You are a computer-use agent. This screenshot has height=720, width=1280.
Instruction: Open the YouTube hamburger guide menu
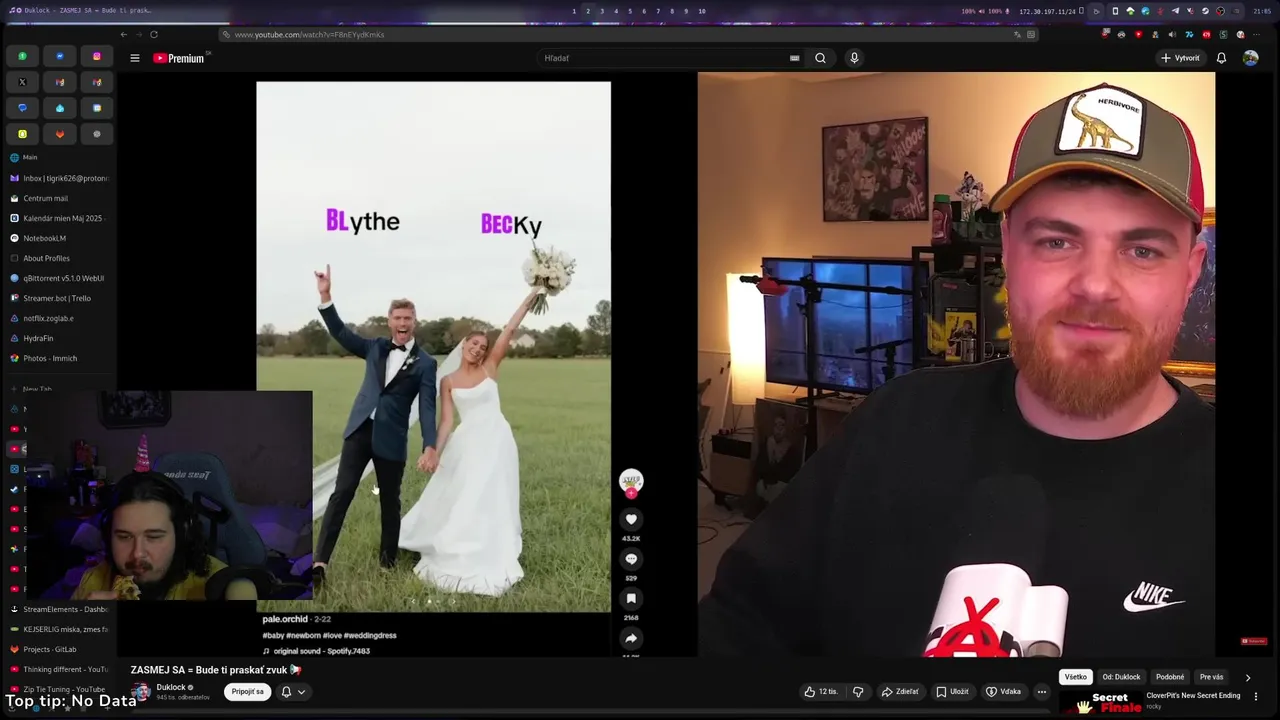tap(134, 58)
